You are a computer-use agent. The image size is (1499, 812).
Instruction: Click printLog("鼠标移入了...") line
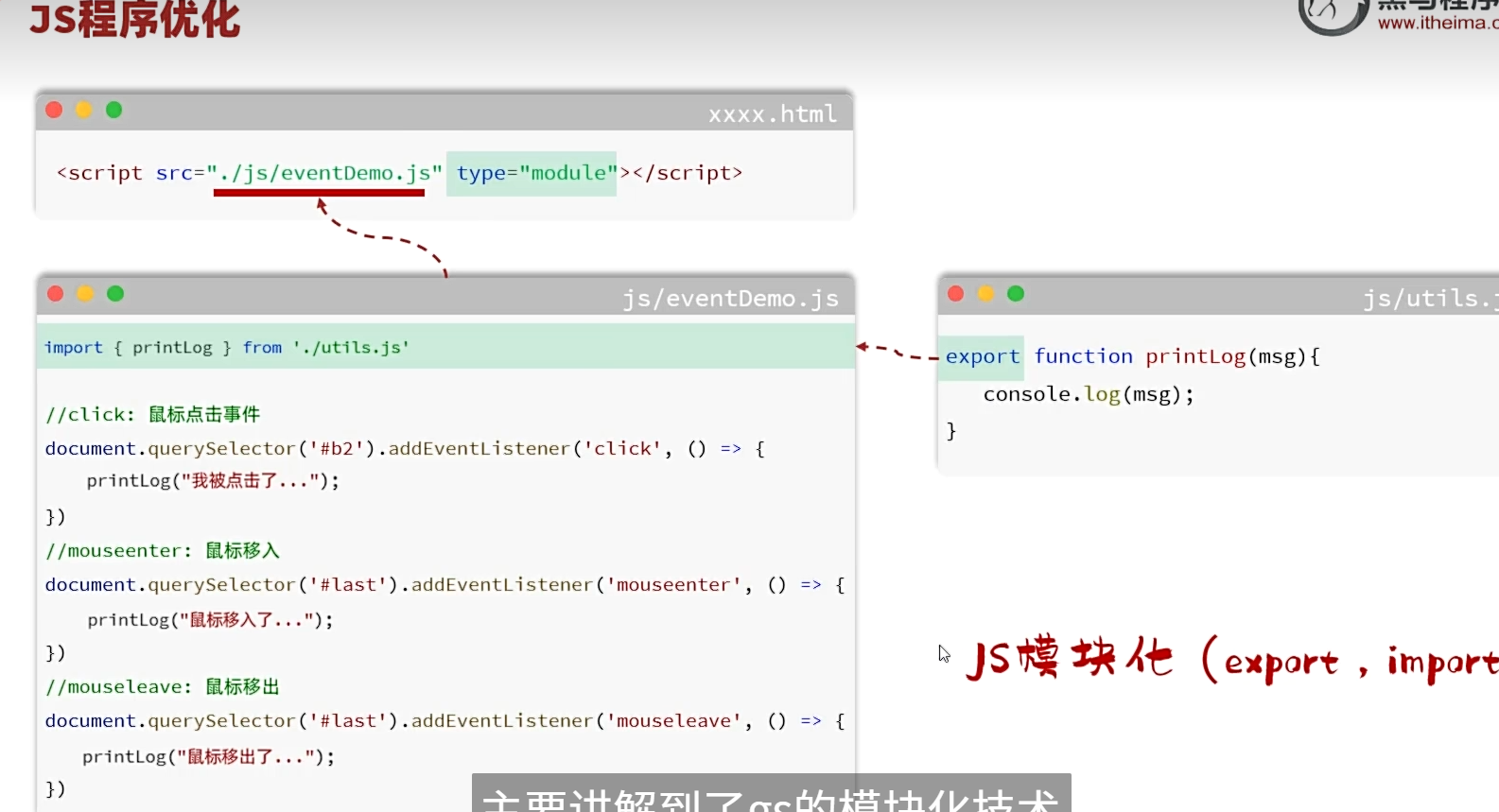click(x=210, y=620)
